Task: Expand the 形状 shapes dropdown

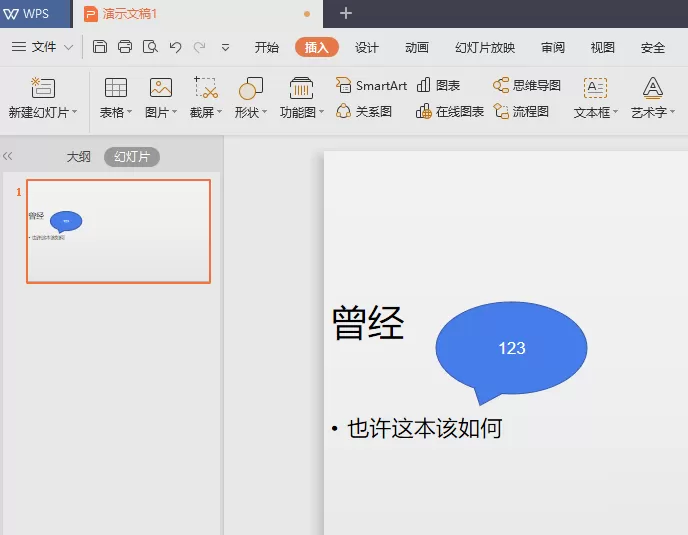Action: pyautogui.click(x=265, y=112)
